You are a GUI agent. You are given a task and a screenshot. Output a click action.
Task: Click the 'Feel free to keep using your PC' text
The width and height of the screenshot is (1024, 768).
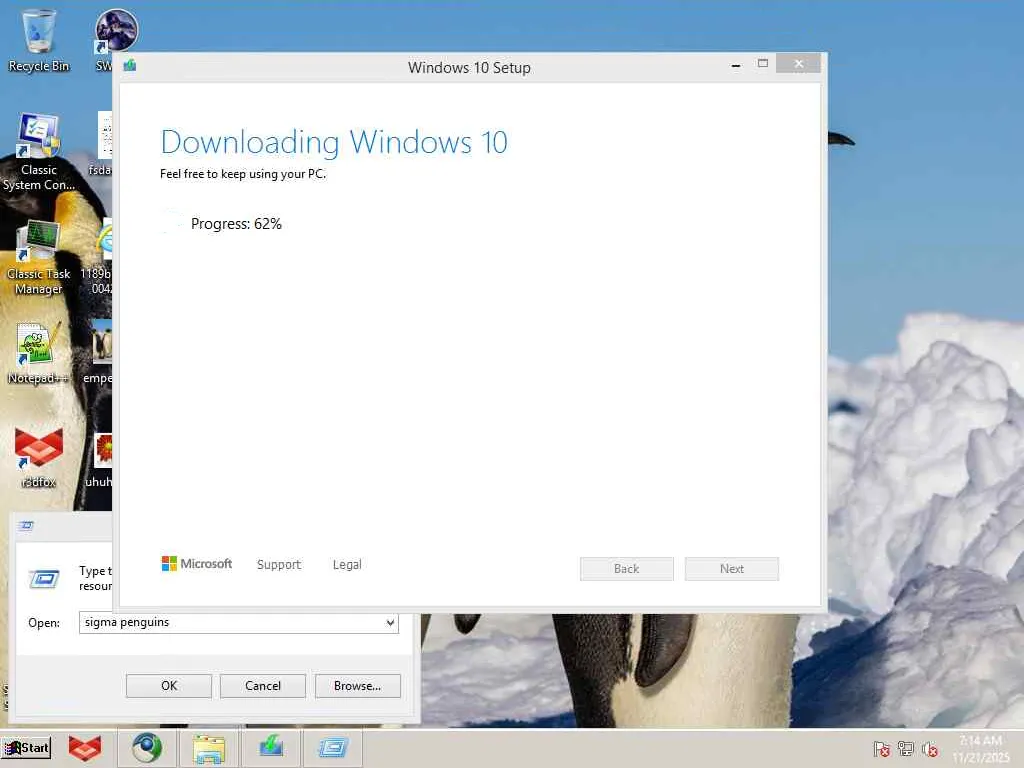point(243,174)
